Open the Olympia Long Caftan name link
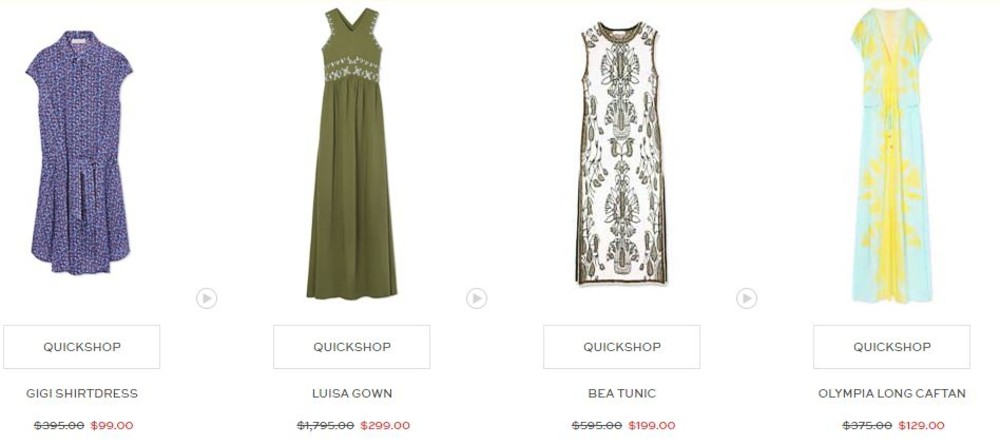Image resolution: width=1000 pixels, height=445 pixels. [x=892, y=393]
